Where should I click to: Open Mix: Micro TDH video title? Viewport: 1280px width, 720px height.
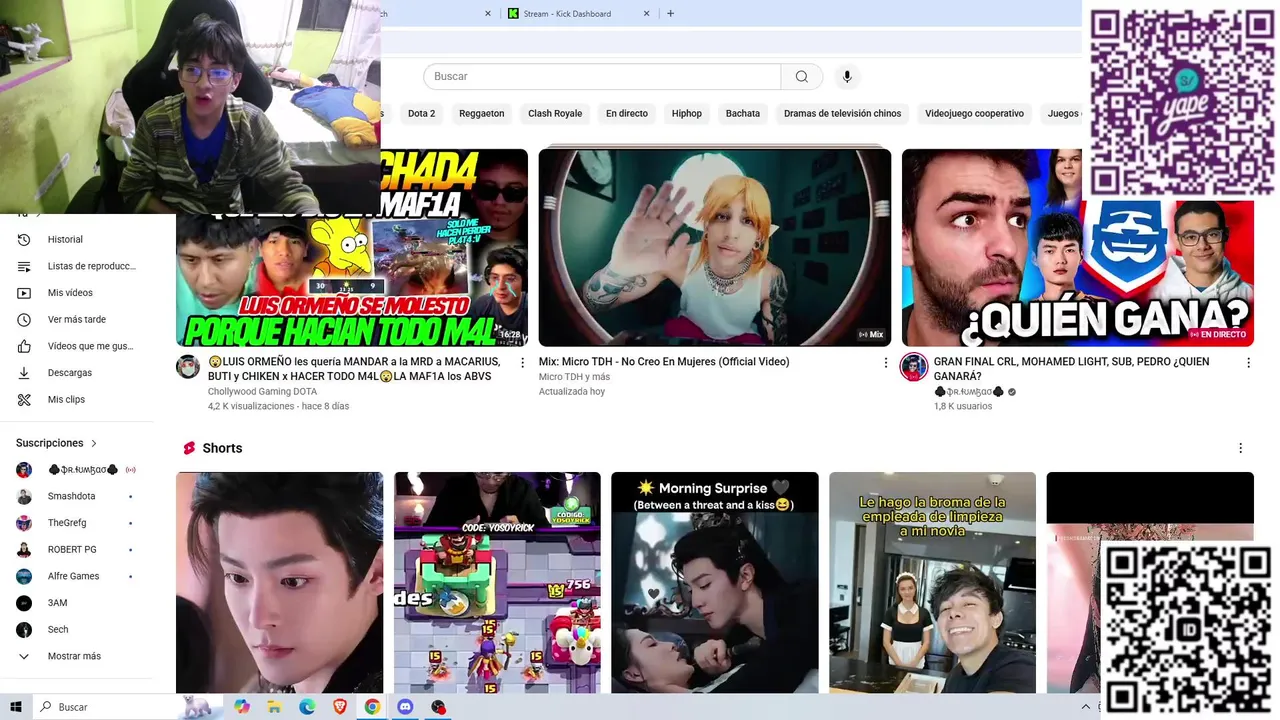pos(664,362)
